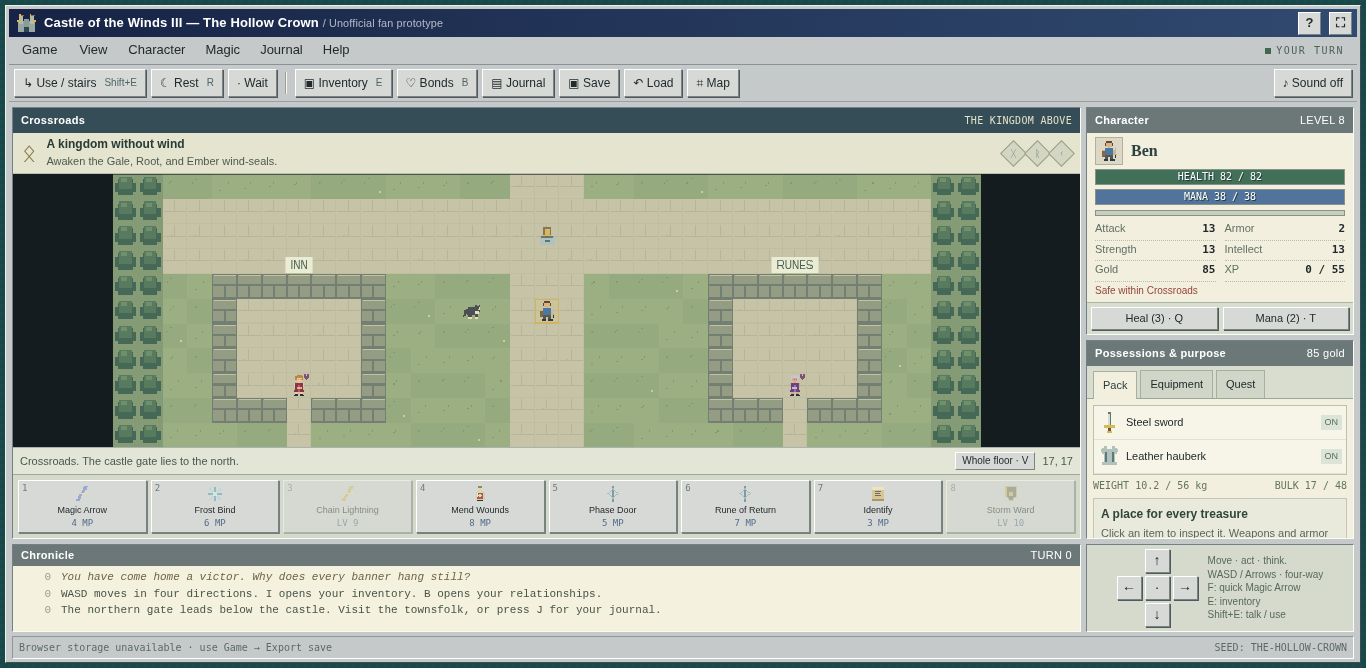Cast Phase Door spell

(x=613, y=506)
